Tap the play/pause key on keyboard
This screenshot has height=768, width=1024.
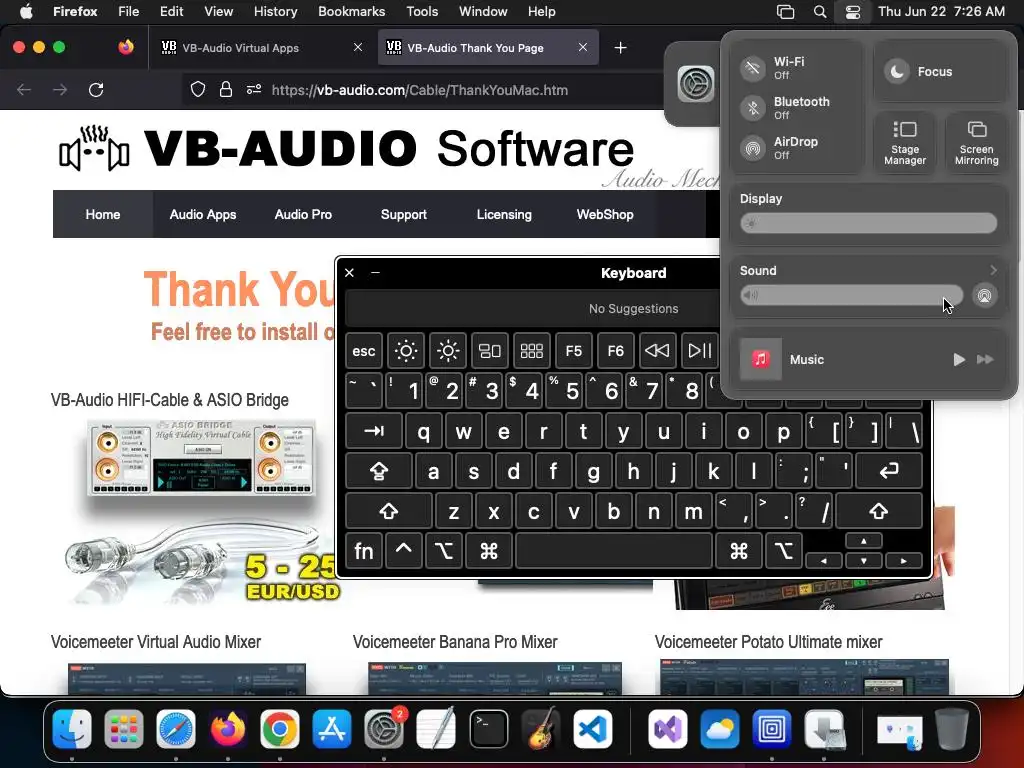pyautogui.click(x=699, y=351)
